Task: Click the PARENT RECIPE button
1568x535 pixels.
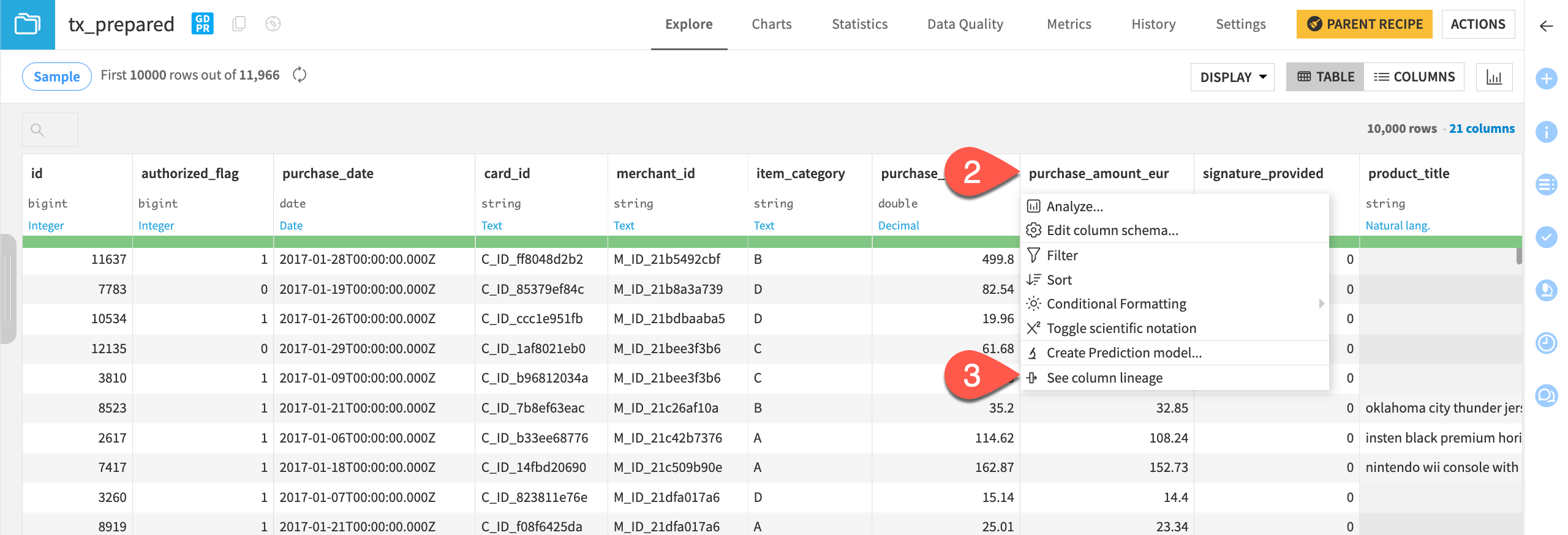Action: 1364,24
